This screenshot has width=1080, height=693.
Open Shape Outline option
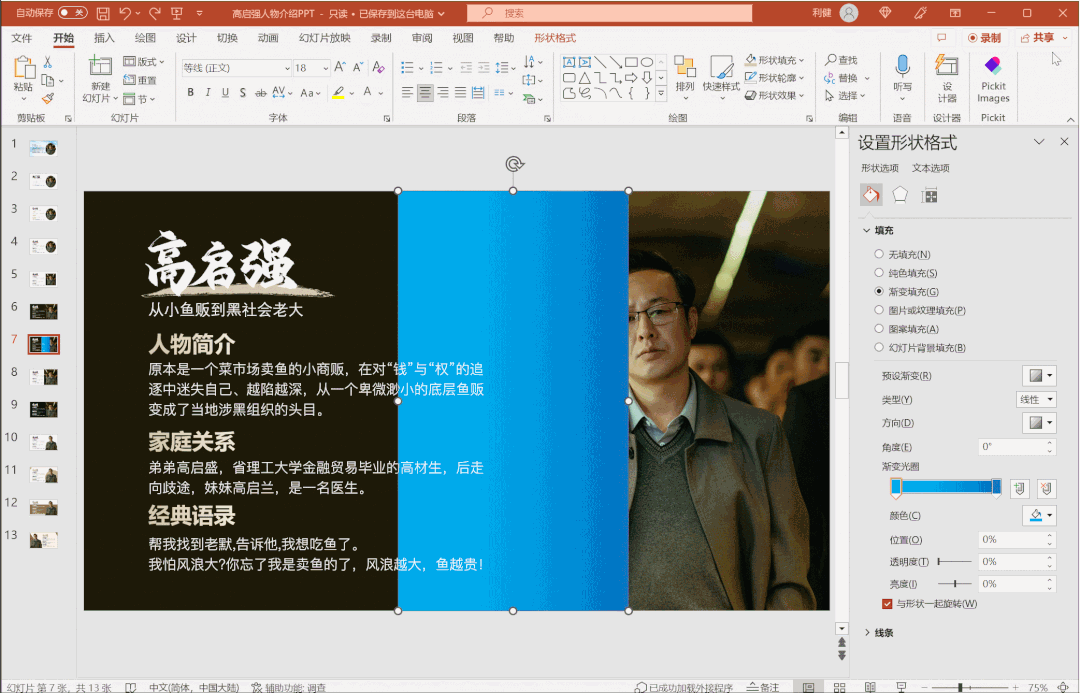pos(776,78)
